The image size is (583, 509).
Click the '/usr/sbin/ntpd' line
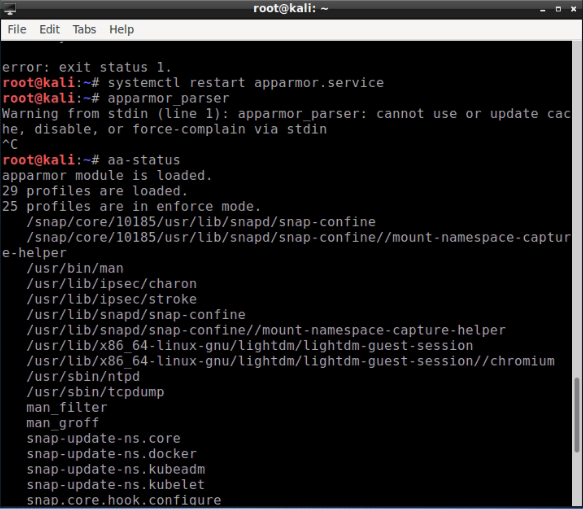click(83, 377)
